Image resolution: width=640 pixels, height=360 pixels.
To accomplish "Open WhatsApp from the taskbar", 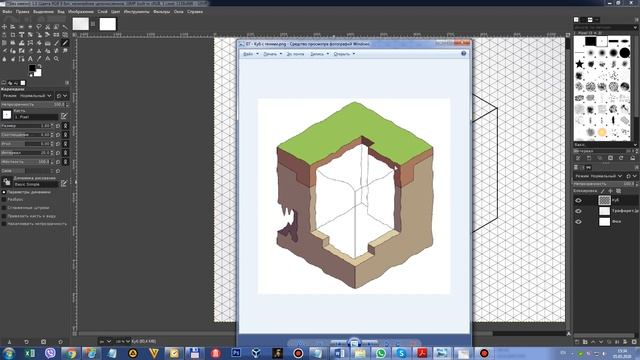I will click(x=380, y=353).
